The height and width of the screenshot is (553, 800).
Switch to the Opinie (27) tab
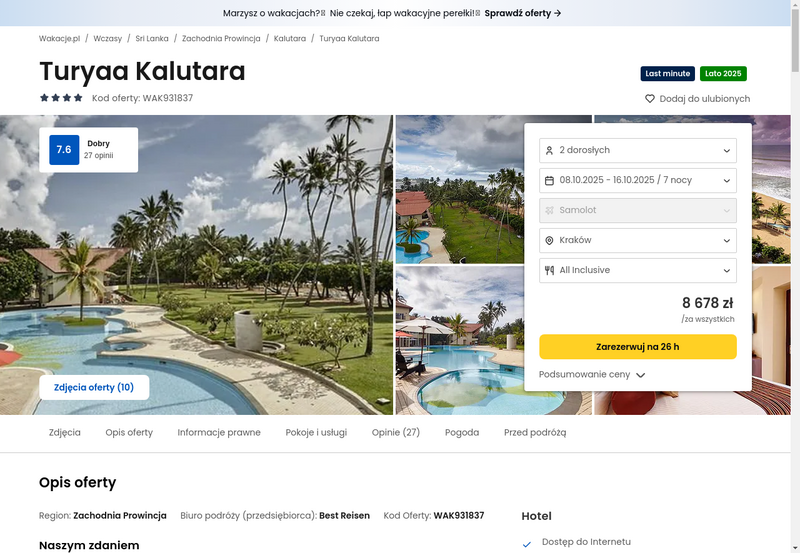pos(396,433)
